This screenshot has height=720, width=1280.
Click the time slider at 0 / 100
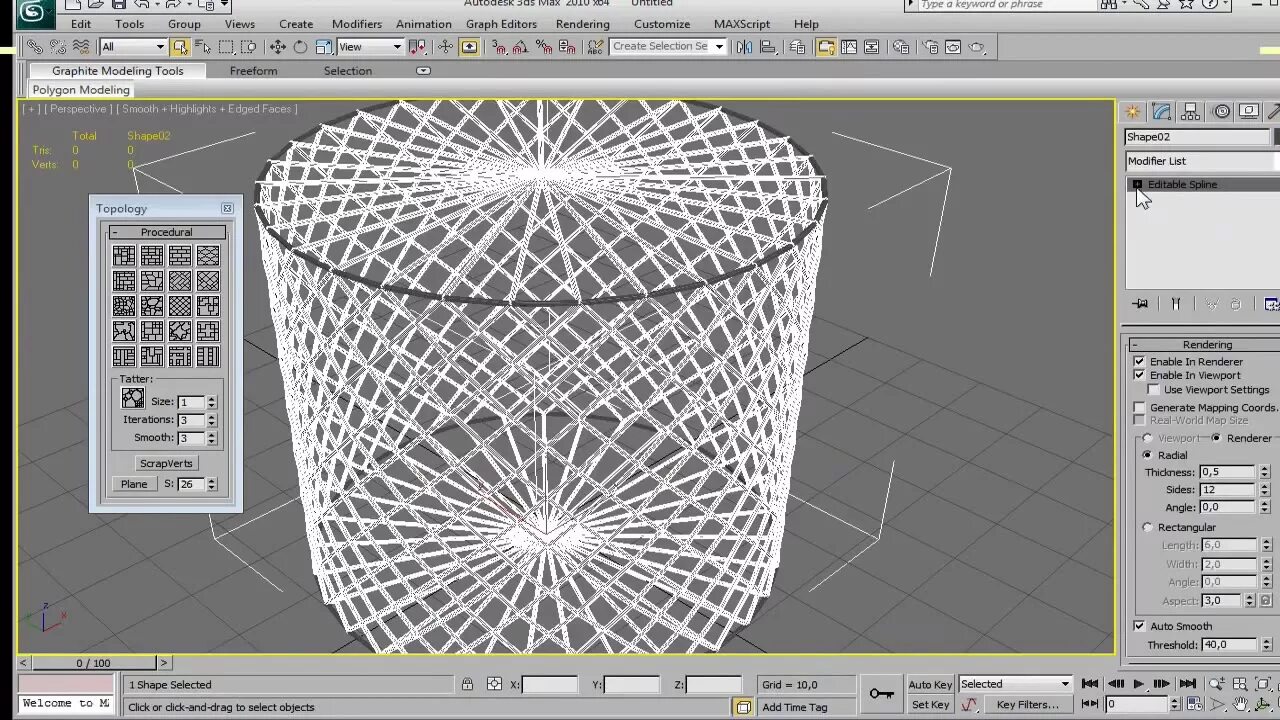(93, 663)
